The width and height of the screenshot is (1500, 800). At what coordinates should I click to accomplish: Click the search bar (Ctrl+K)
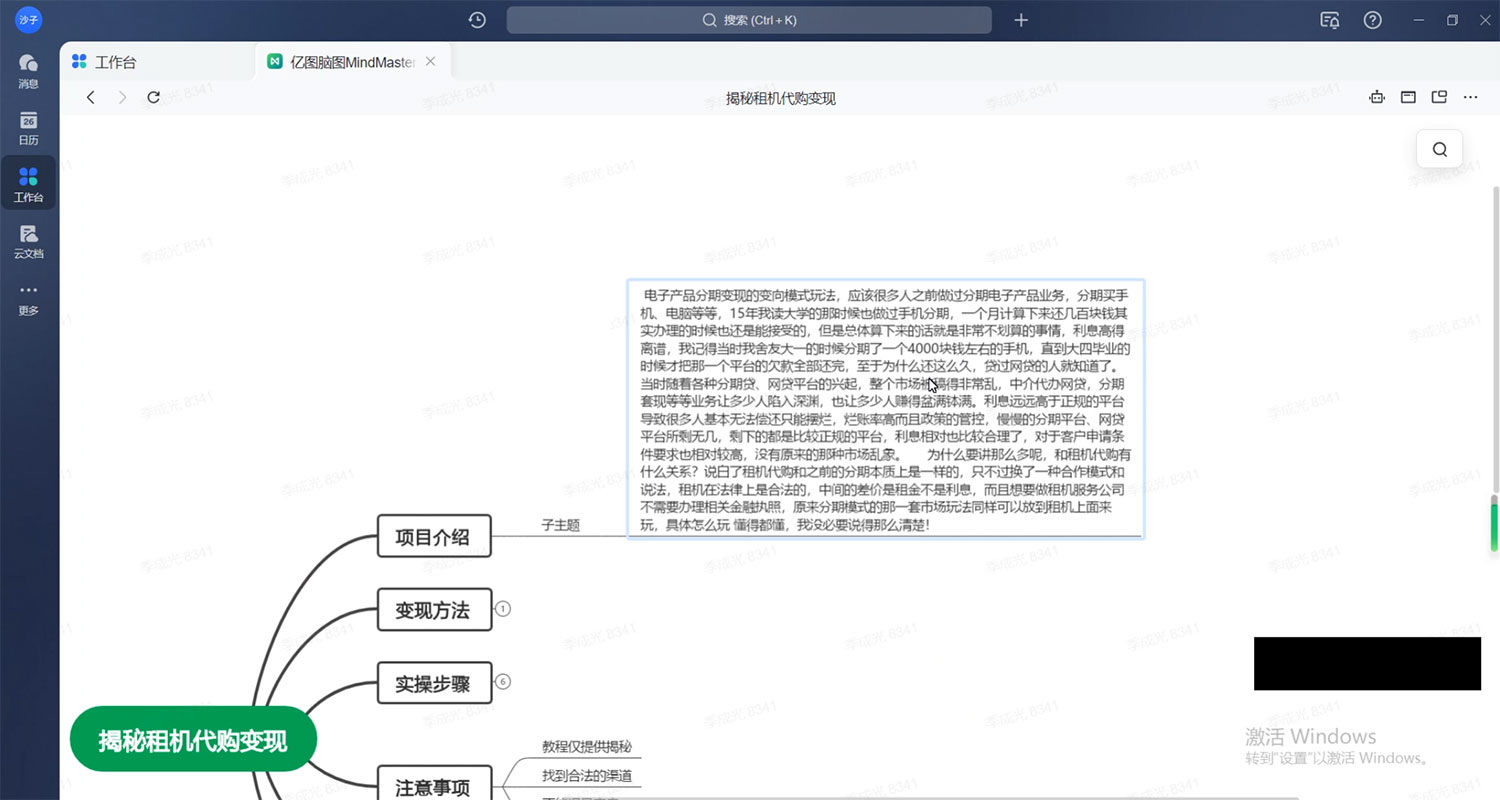[x=749, y=20]
